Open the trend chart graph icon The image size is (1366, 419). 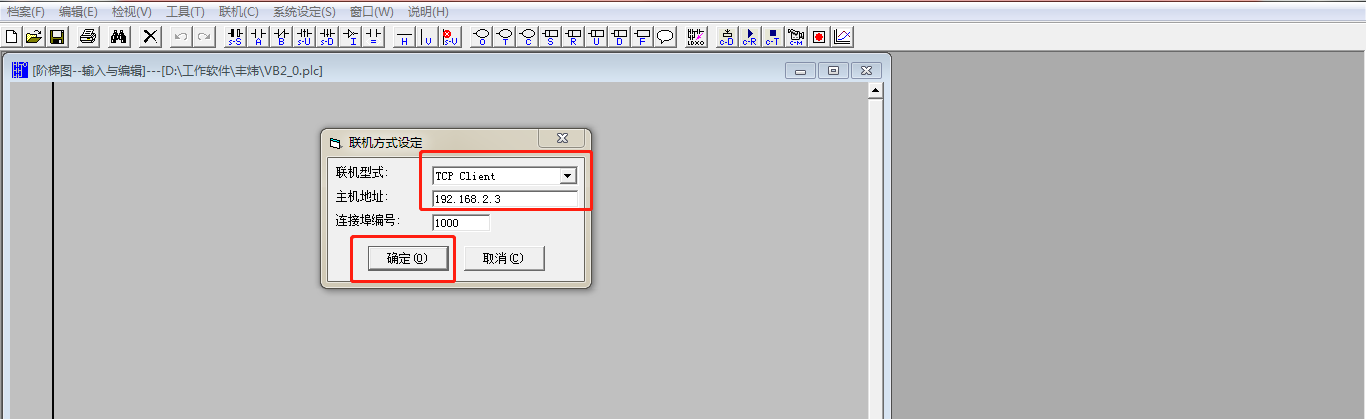pyautogui.click(x=842, y=37)
